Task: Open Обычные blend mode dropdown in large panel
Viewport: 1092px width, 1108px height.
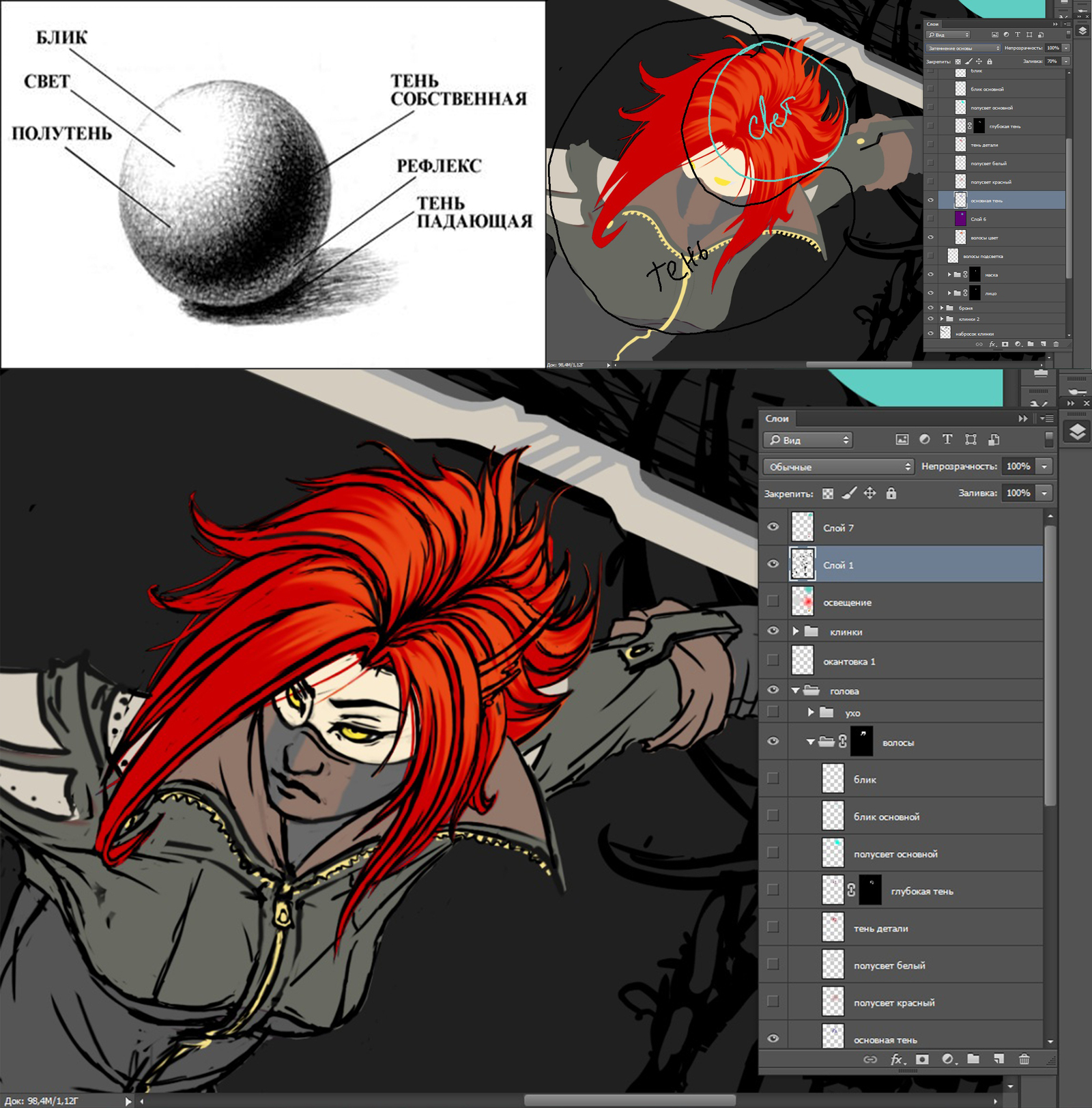Action: click(839, 466)
